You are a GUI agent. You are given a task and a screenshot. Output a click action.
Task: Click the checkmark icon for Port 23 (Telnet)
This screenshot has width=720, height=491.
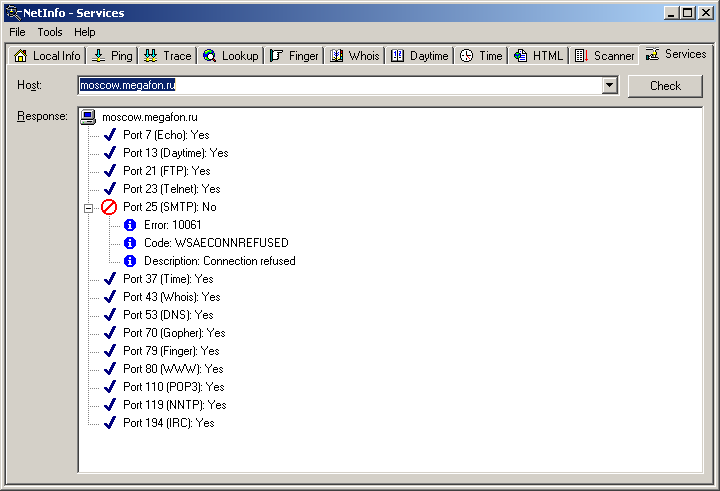click(110, 189)
